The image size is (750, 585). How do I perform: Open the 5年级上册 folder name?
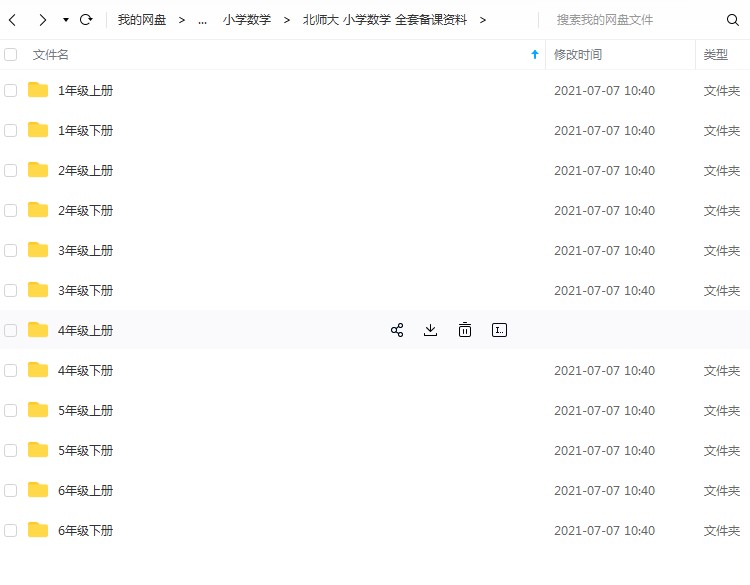coord(86,410)
